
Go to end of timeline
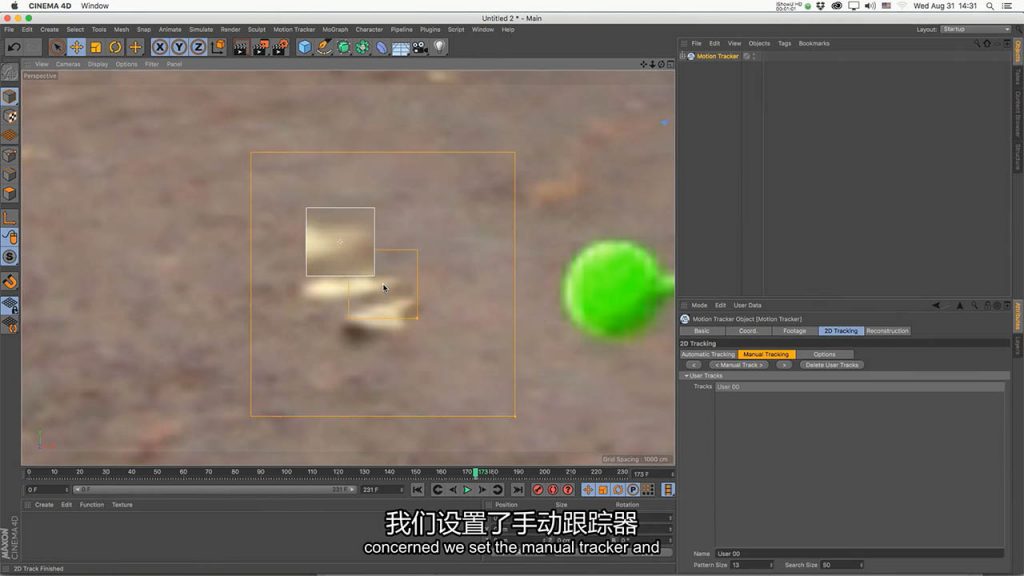[x=518, y=490]
